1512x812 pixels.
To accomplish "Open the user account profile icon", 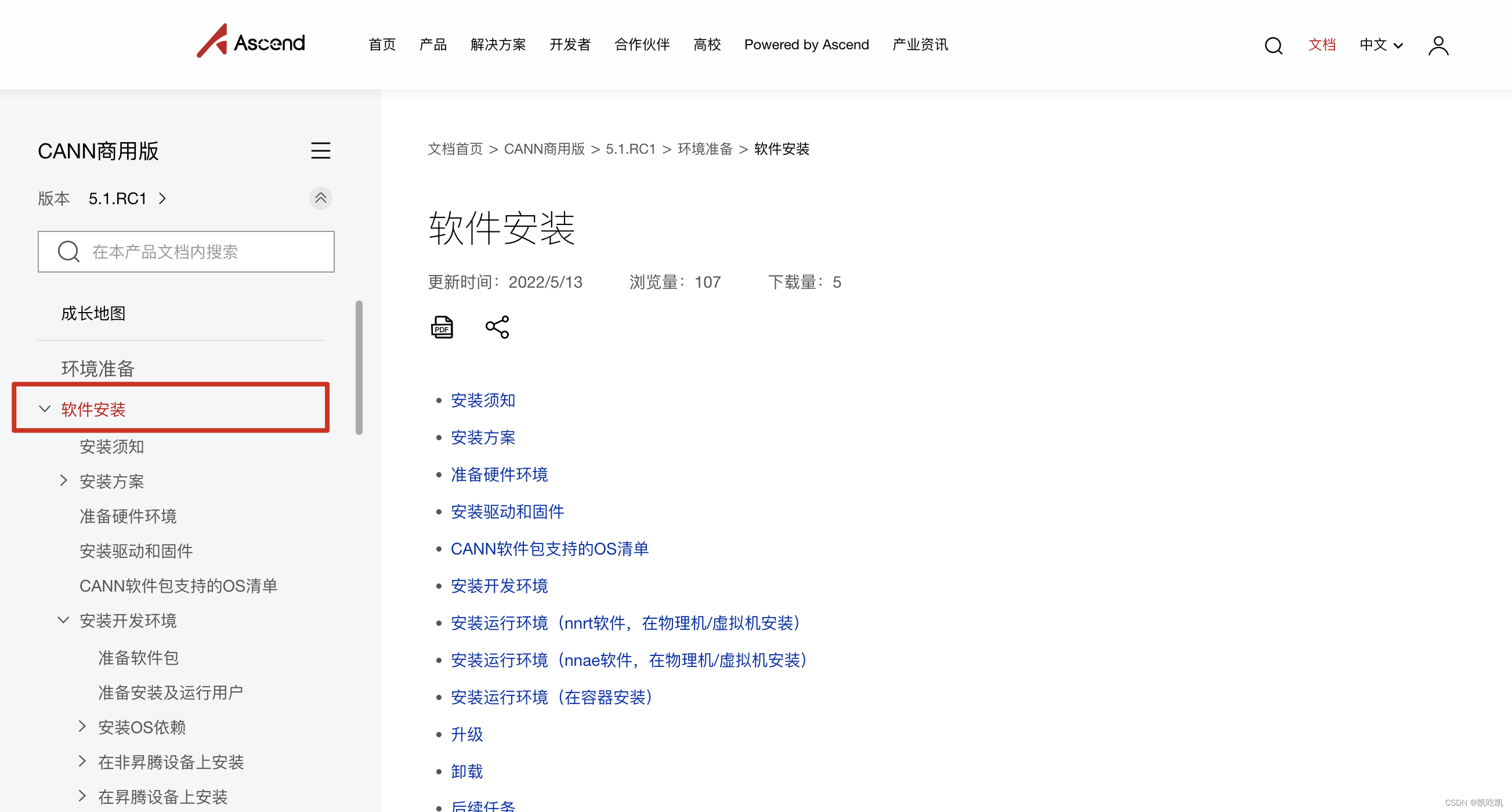I will (x=1438, y=45).
